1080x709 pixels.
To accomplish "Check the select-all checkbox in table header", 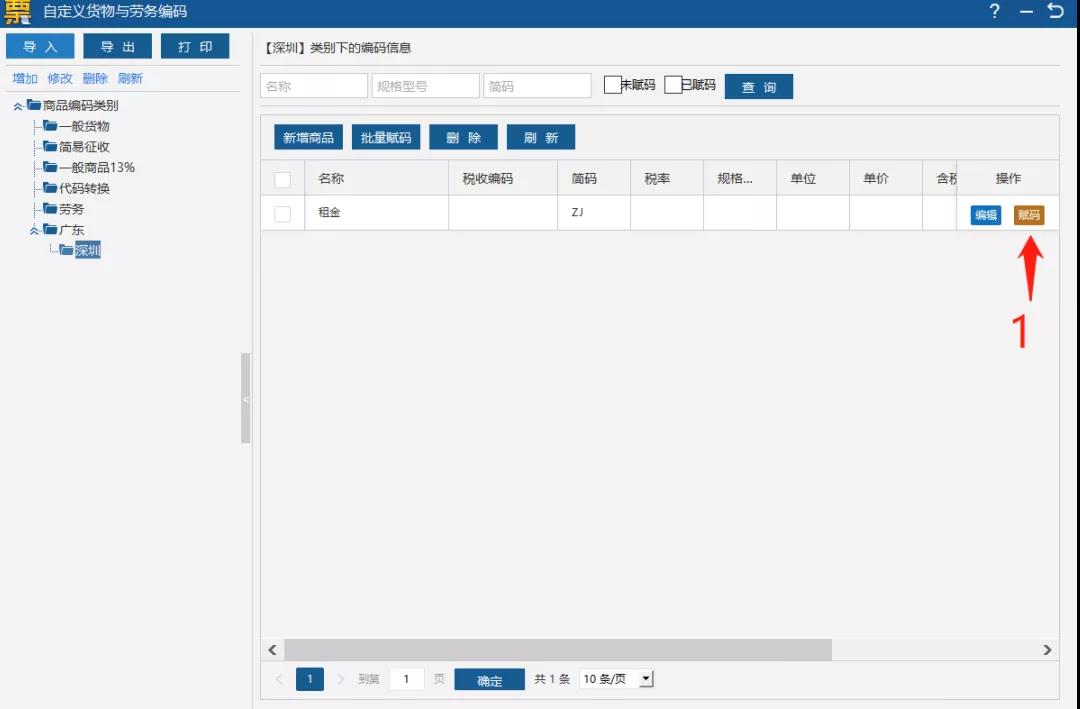I will click(x=282, y=179).
